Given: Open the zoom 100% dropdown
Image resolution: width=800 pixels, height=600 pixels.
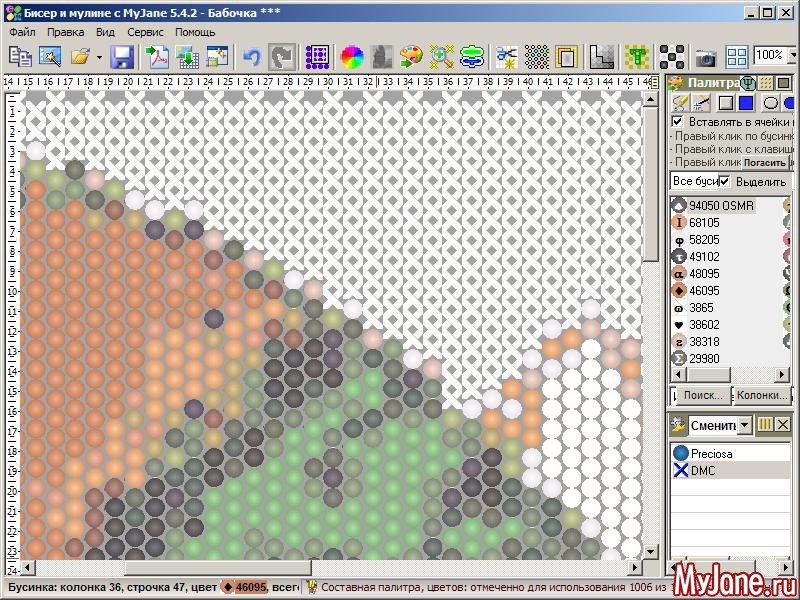Looking at the screenshot, I should [x=791, y=56].
